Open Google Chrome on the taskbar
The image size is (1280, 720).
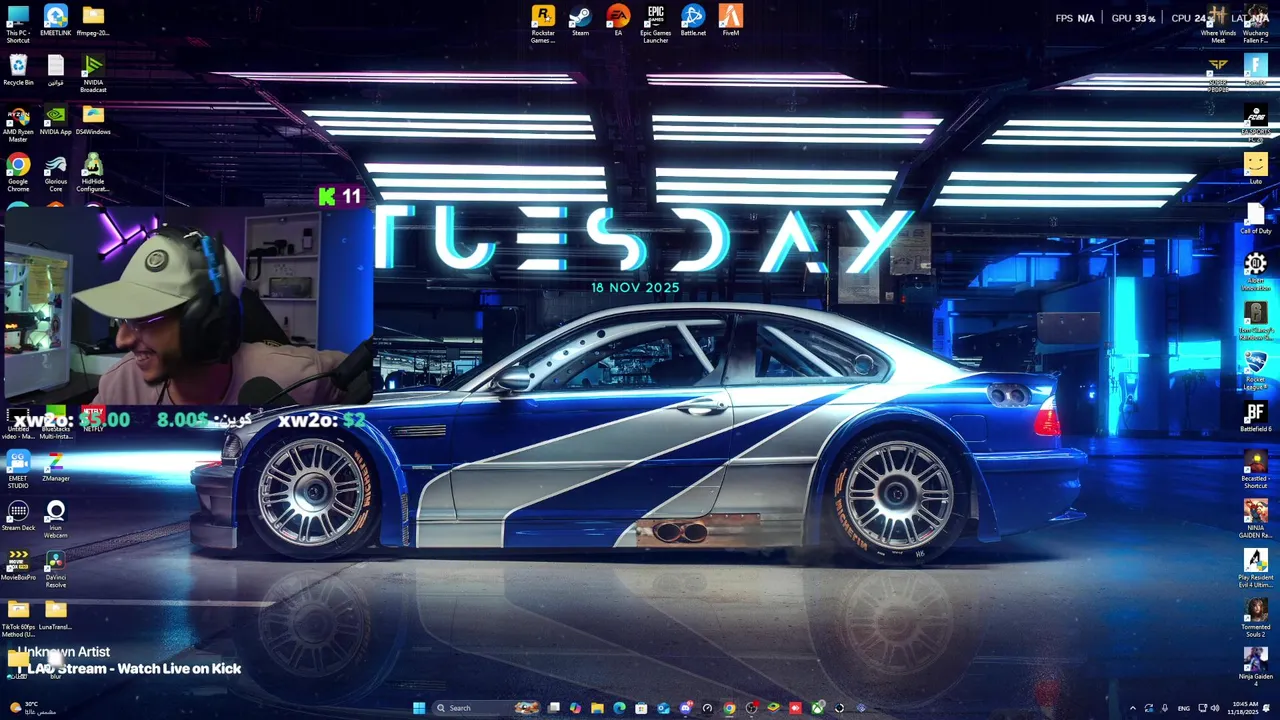(x=729, y=708)
